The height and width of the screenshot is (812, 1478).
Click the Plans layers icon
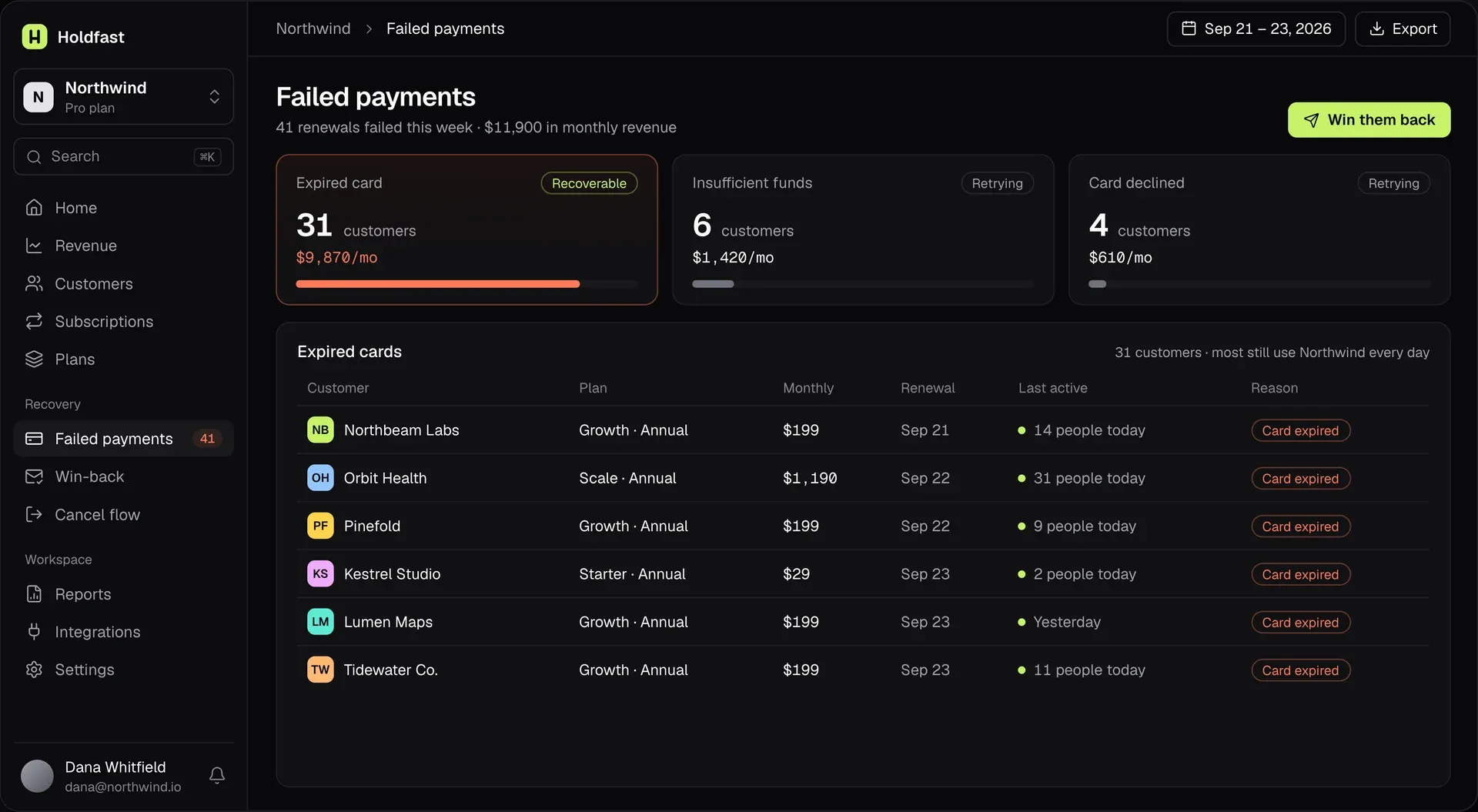pyautogui.click(x=34, y=359)
